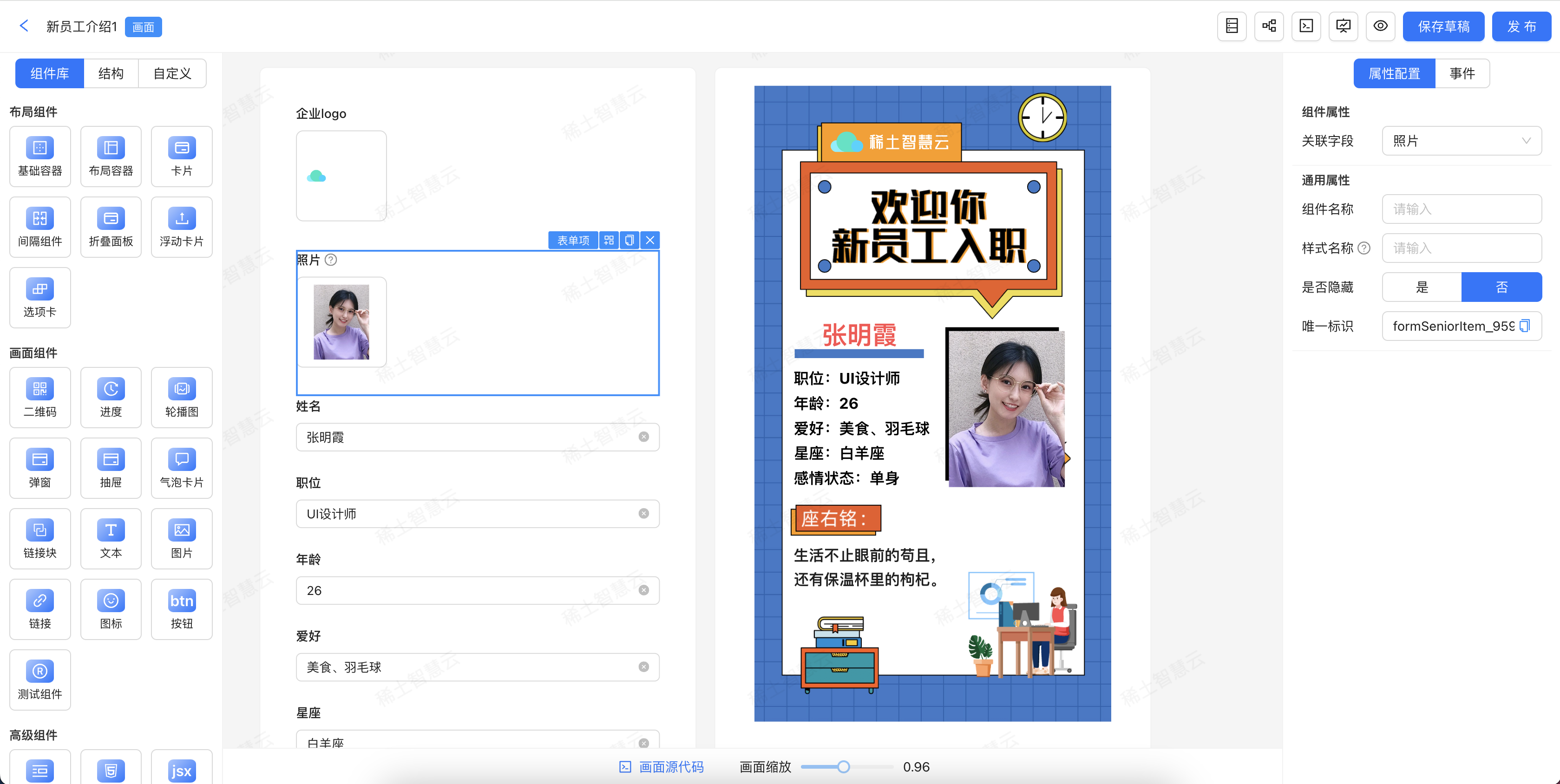The height and width of the screenshot is (784, 1560).
Task: Select the carousel (轮播图) component
Action: pos(182,397)
